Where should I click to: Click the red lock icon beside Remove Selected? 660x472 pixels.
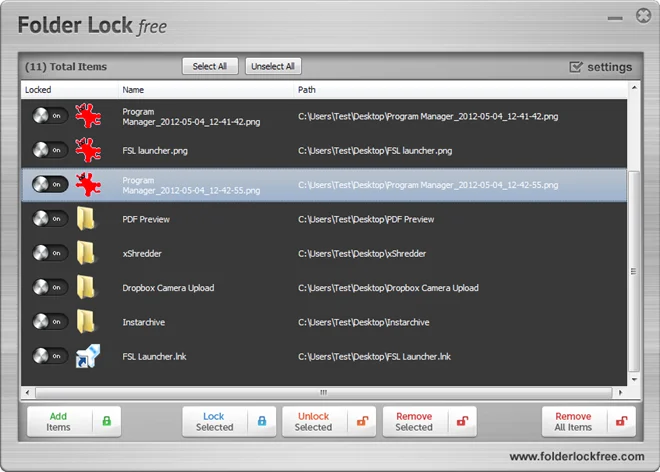tap(463, 421)
